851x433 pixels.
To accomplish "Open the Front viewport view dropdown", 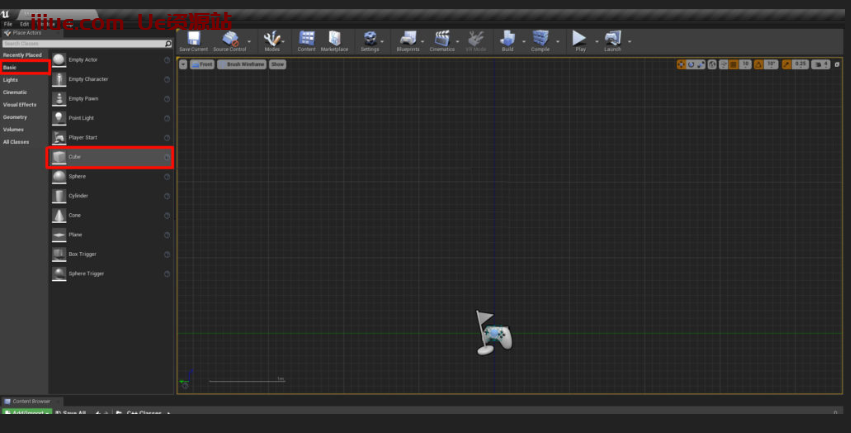I will (x=202, y=64).
